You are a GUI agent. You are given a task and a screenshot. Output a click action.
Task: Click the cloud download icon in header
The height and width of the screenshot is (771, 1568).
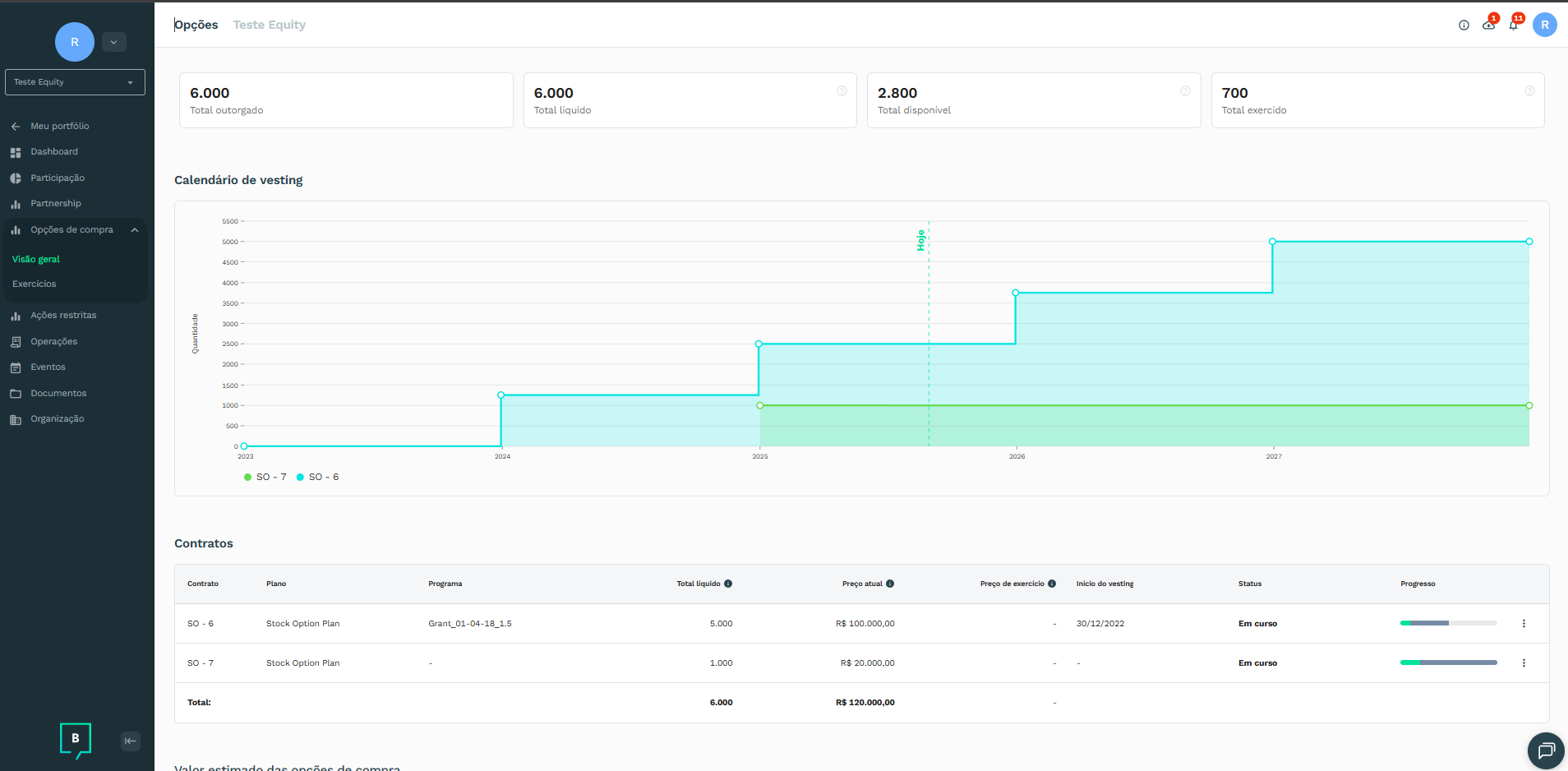coord(1488,25)
